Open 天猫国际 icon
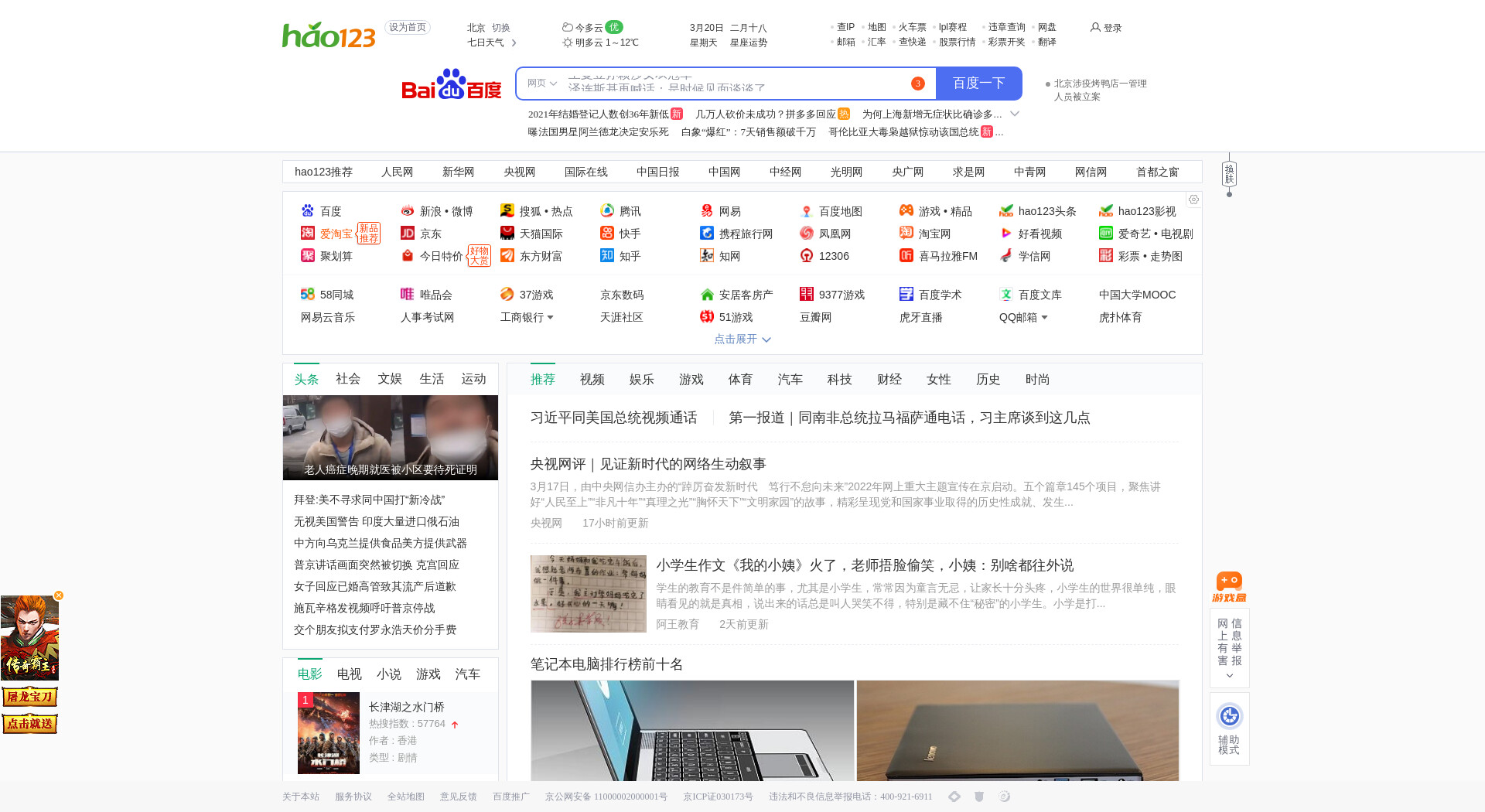1485x812 pixels. 507,234
